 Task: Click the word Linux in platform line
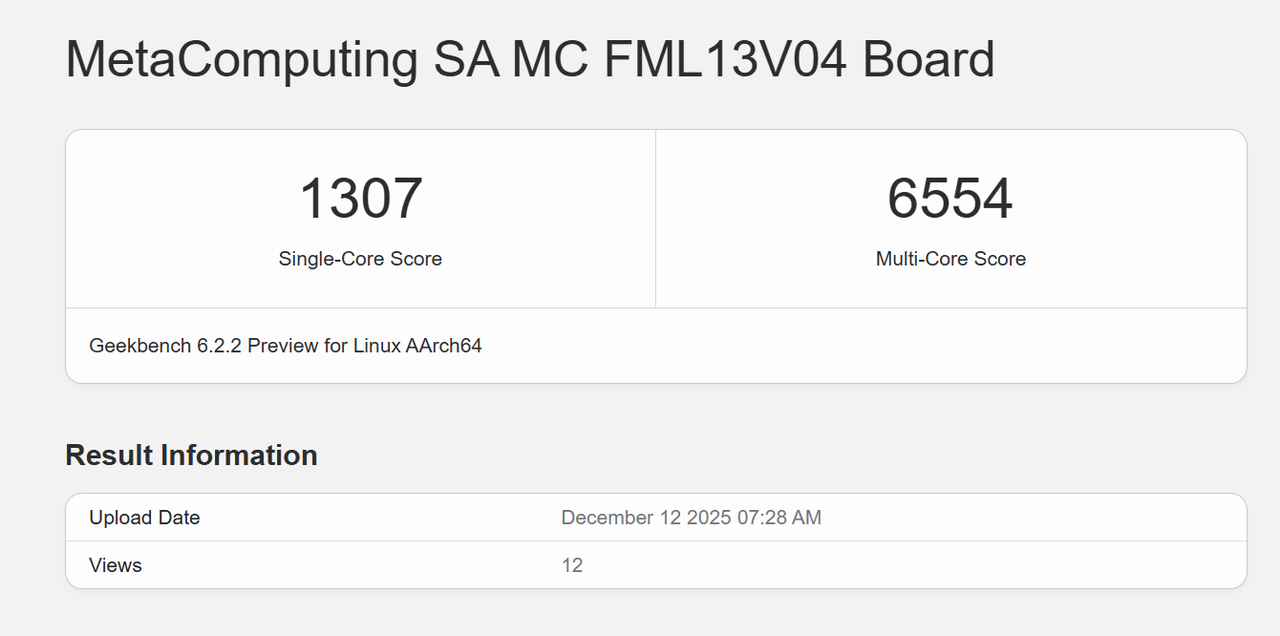(377, 346)
